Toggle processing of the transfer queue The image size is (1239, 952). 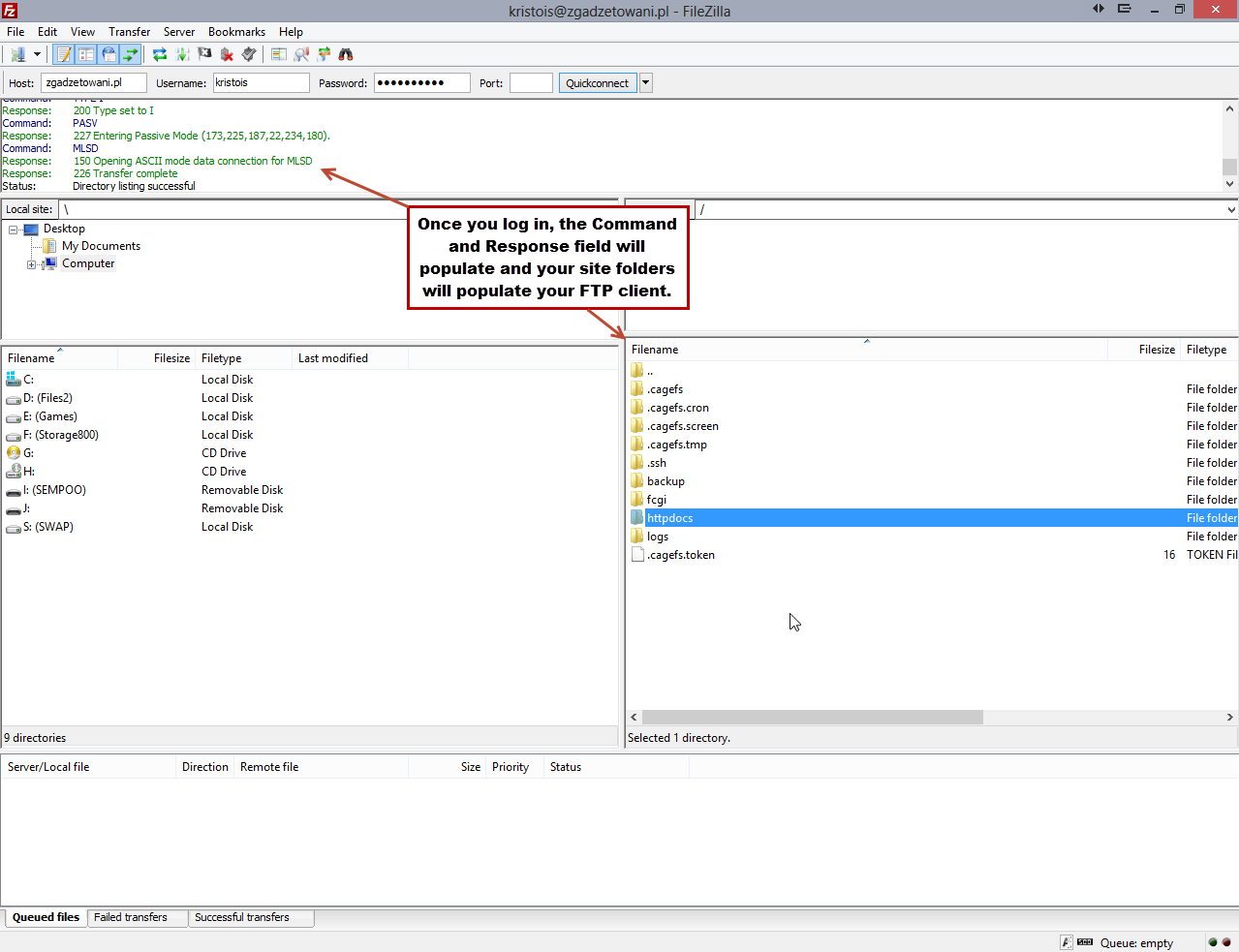182,54
